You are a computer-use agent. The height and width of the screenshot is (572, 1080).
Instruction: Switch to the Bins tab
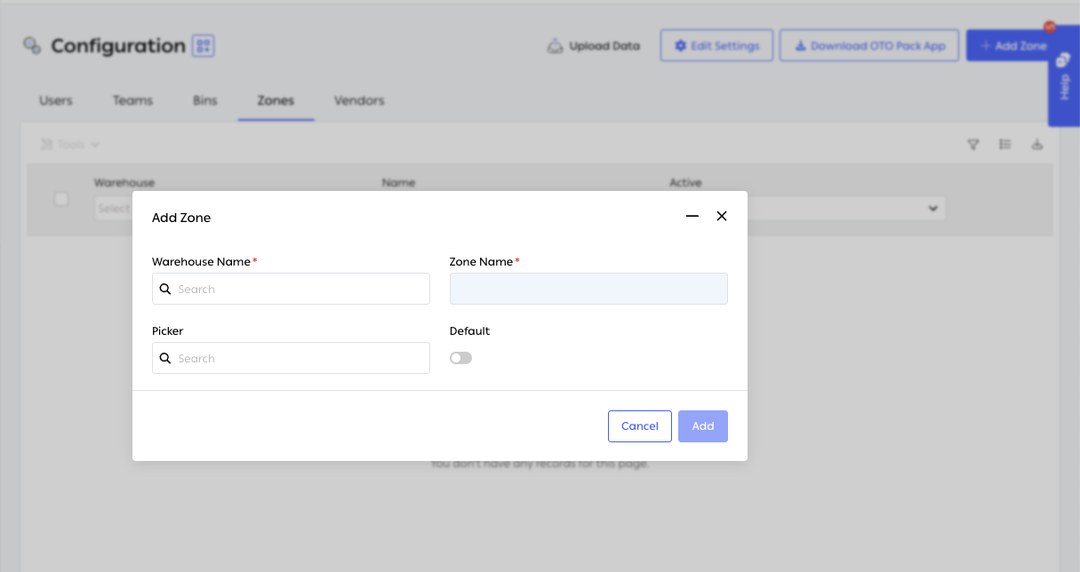click(x=205, y=101)
